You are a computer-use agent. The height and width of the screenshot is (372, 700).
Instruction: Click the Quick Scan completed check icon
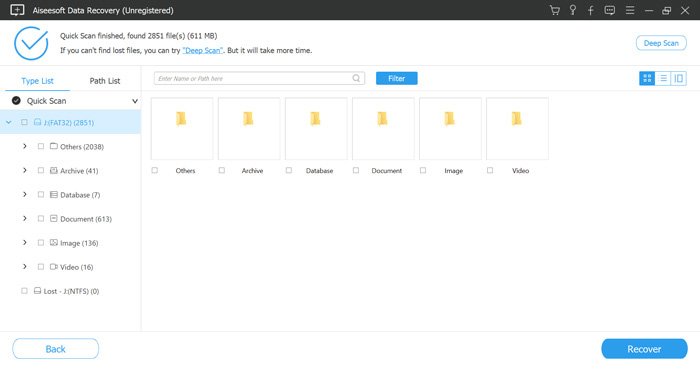coord(17,100)
